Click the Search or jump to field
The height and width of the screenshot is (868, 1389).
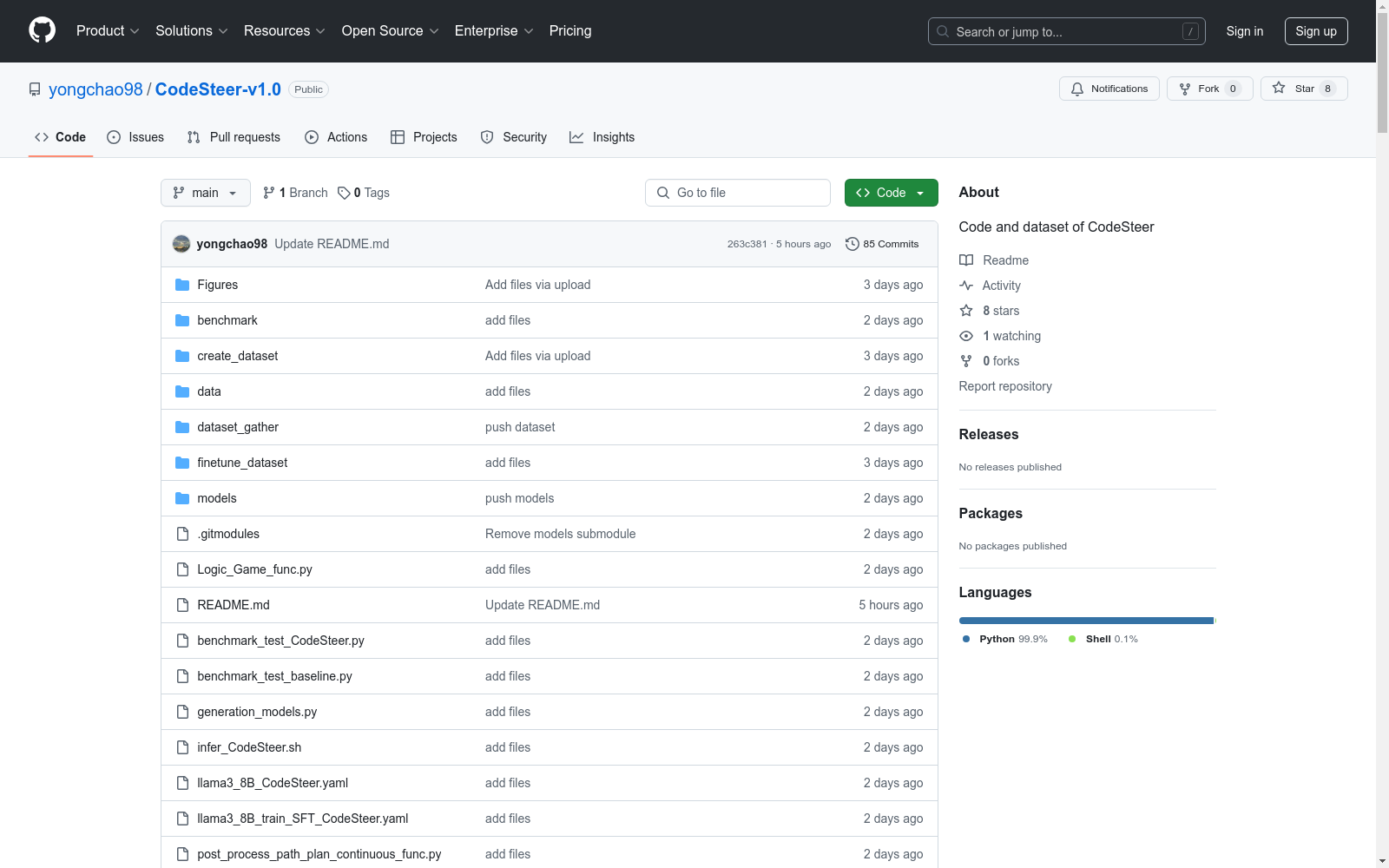[1067, 31]
